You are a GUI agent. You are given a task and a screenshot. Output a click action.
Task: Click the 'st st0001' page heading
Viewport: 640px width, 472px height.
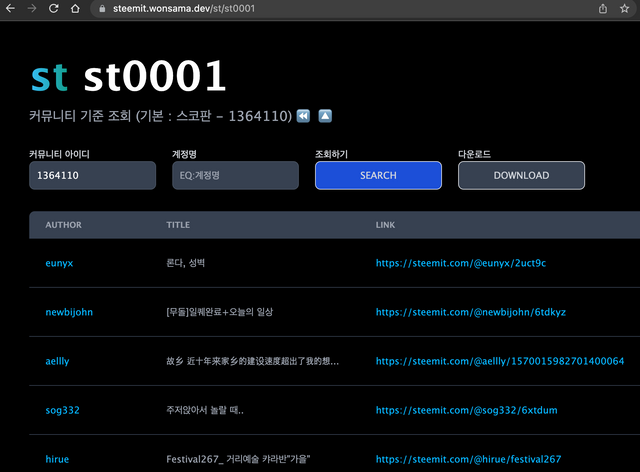[x=128, y=76]
